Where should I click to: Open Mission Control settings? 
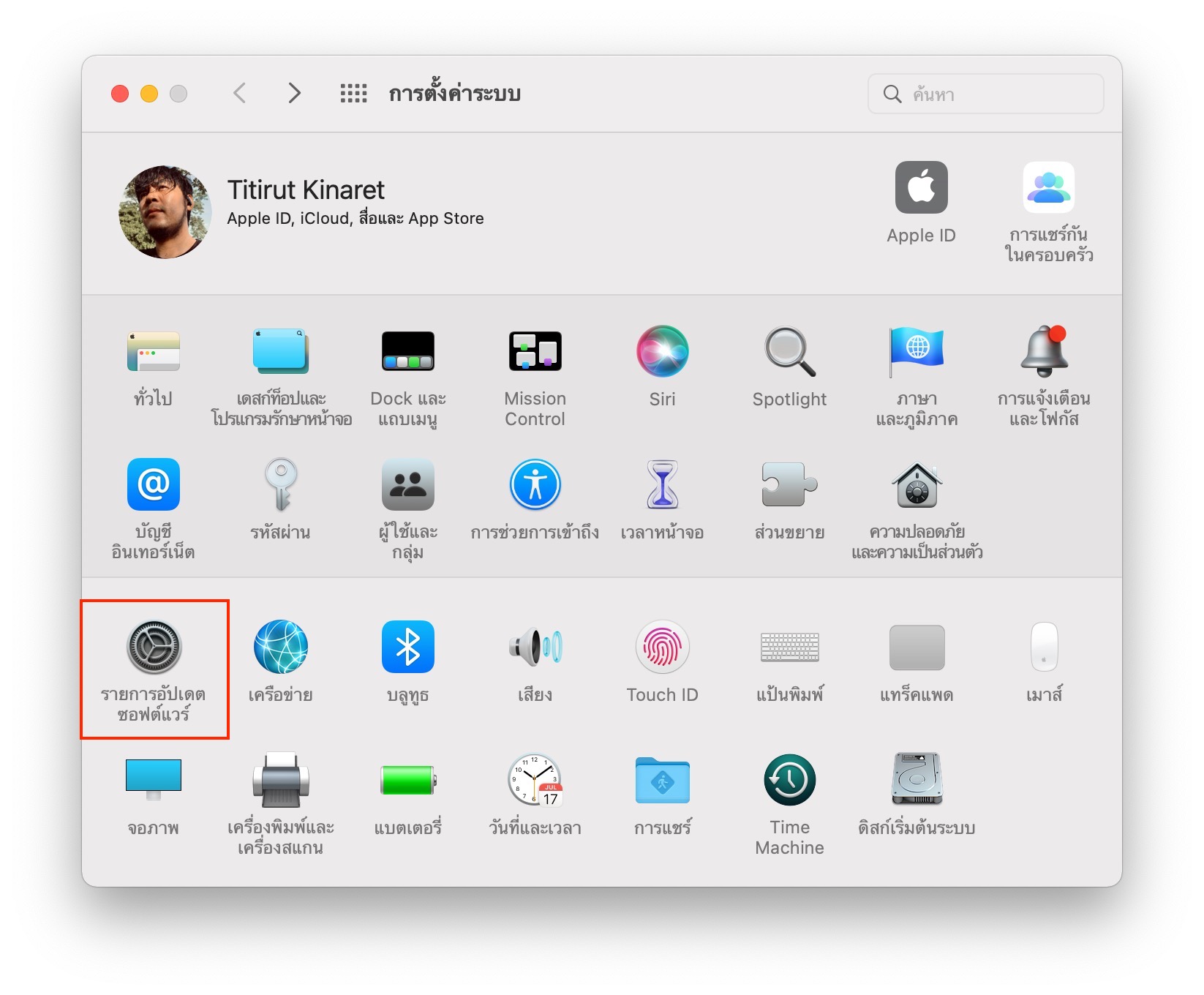tap(535, 352)
